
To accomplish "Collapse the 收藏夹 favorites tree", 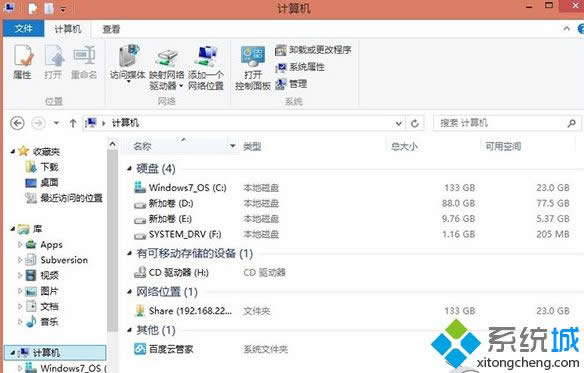I will (x=13, y=152).
